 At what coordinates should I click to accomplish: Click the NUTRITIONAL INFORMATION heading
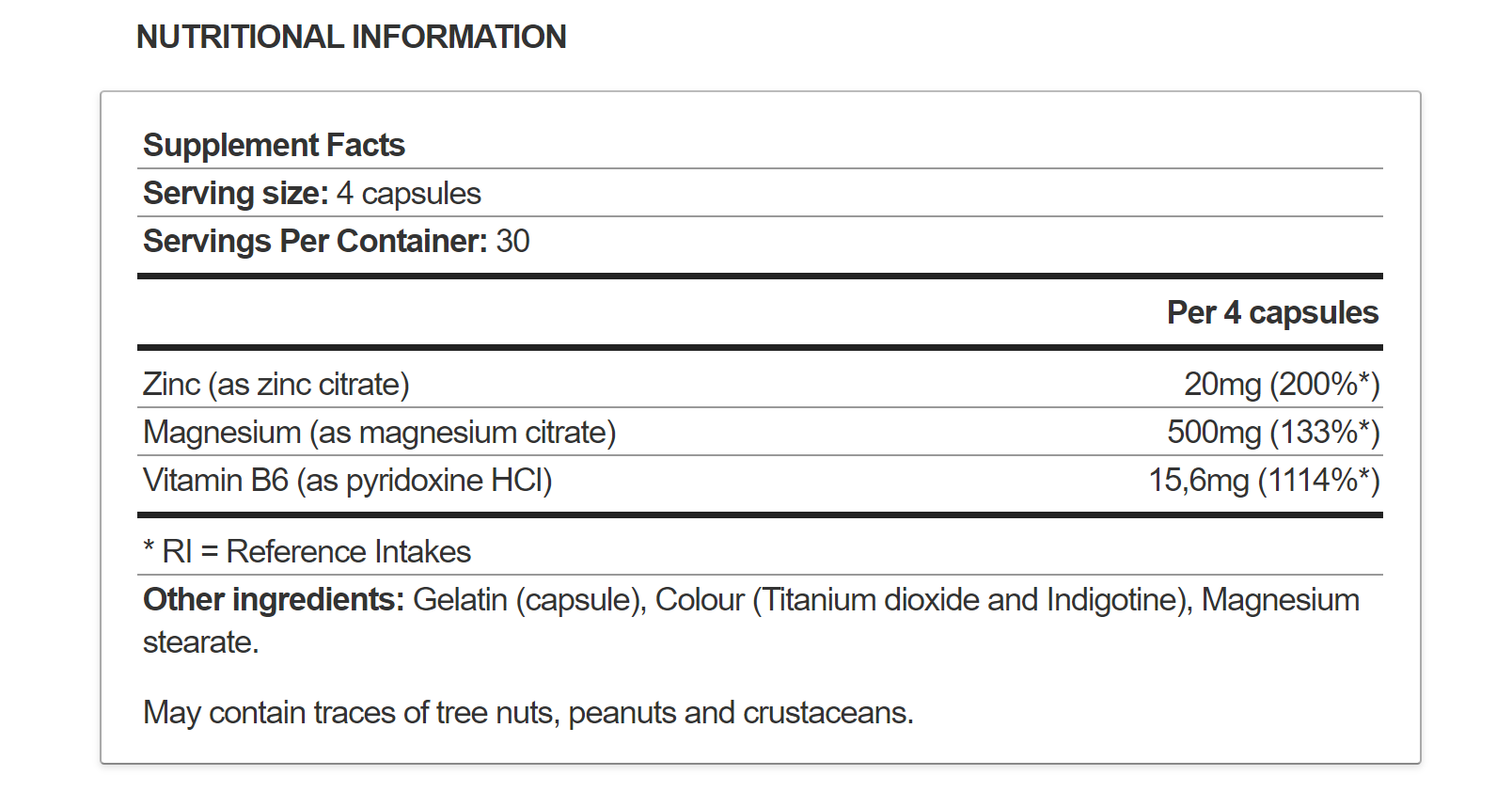[x=351, y=38]
